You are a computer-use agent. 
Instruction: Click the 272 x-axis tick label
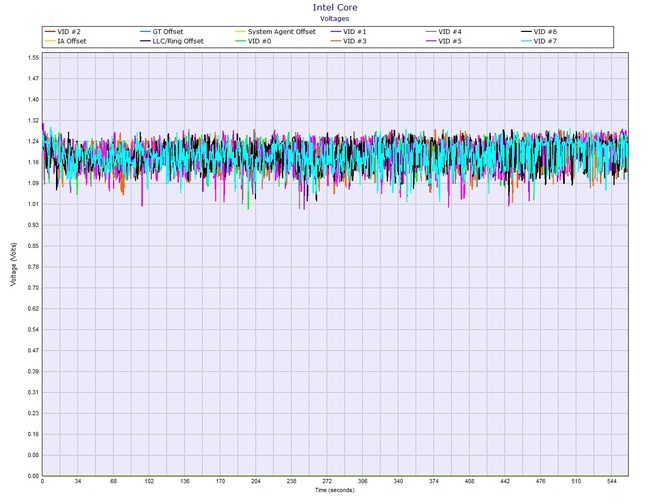coord(327,481)
